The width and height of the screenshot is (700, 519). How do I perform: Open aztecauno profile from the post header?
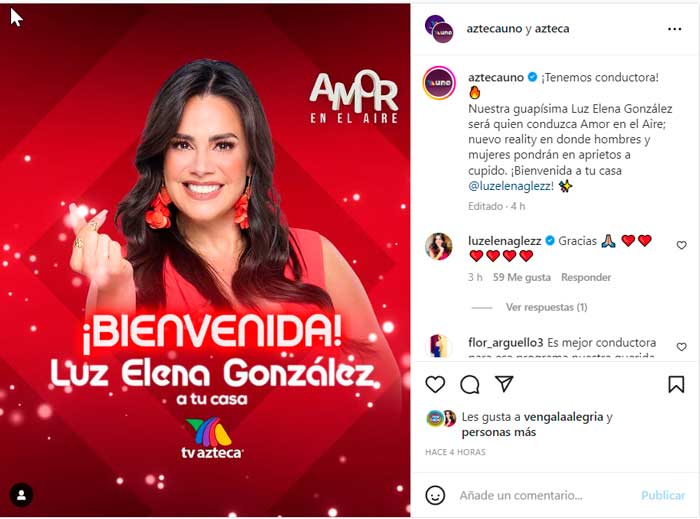click(x=494, y=29)
